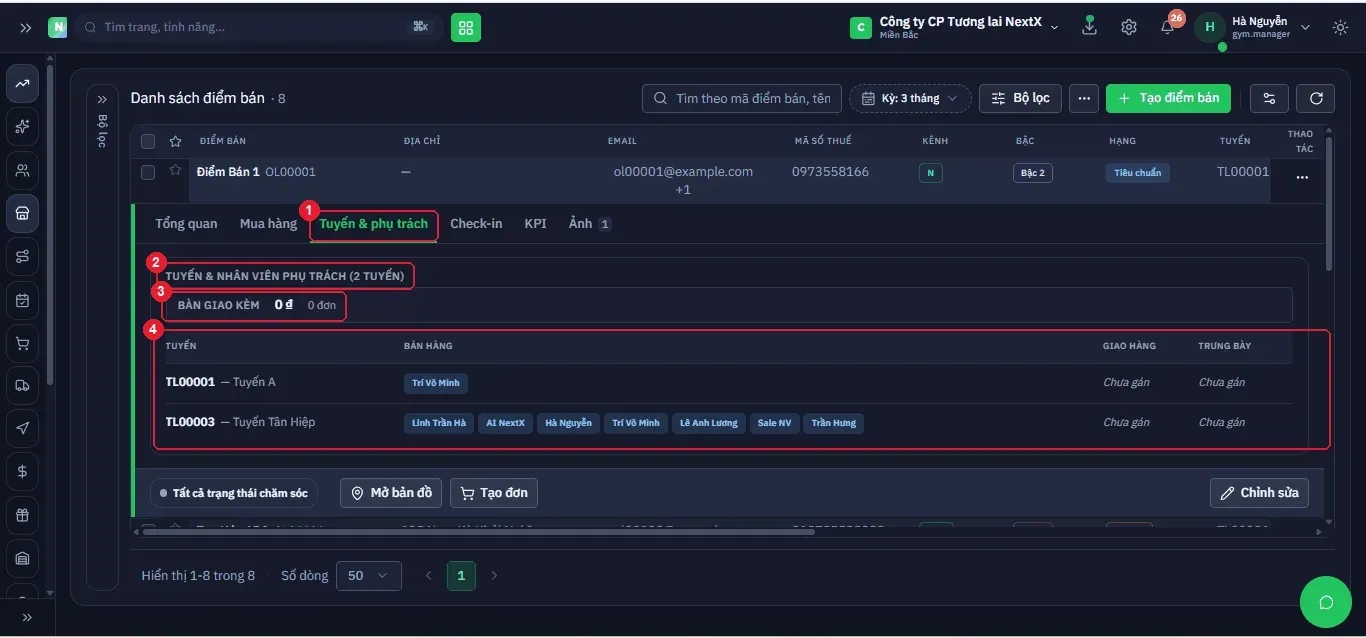Star the Điểm Bán 1 row
1366x638 pixels.
pyautogui.click(x=175, y=171)
